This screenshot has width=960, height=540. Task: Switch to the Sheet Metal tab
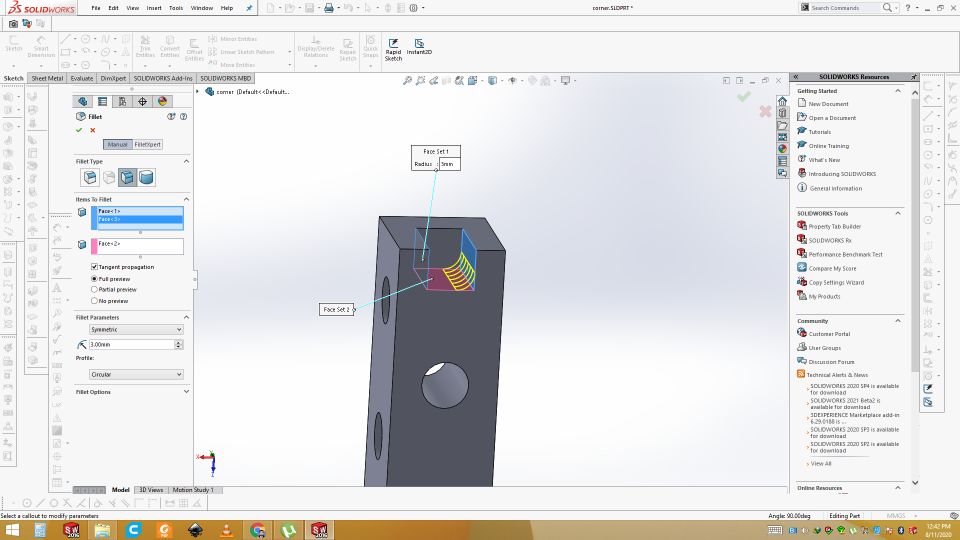(x=47, y=78)
